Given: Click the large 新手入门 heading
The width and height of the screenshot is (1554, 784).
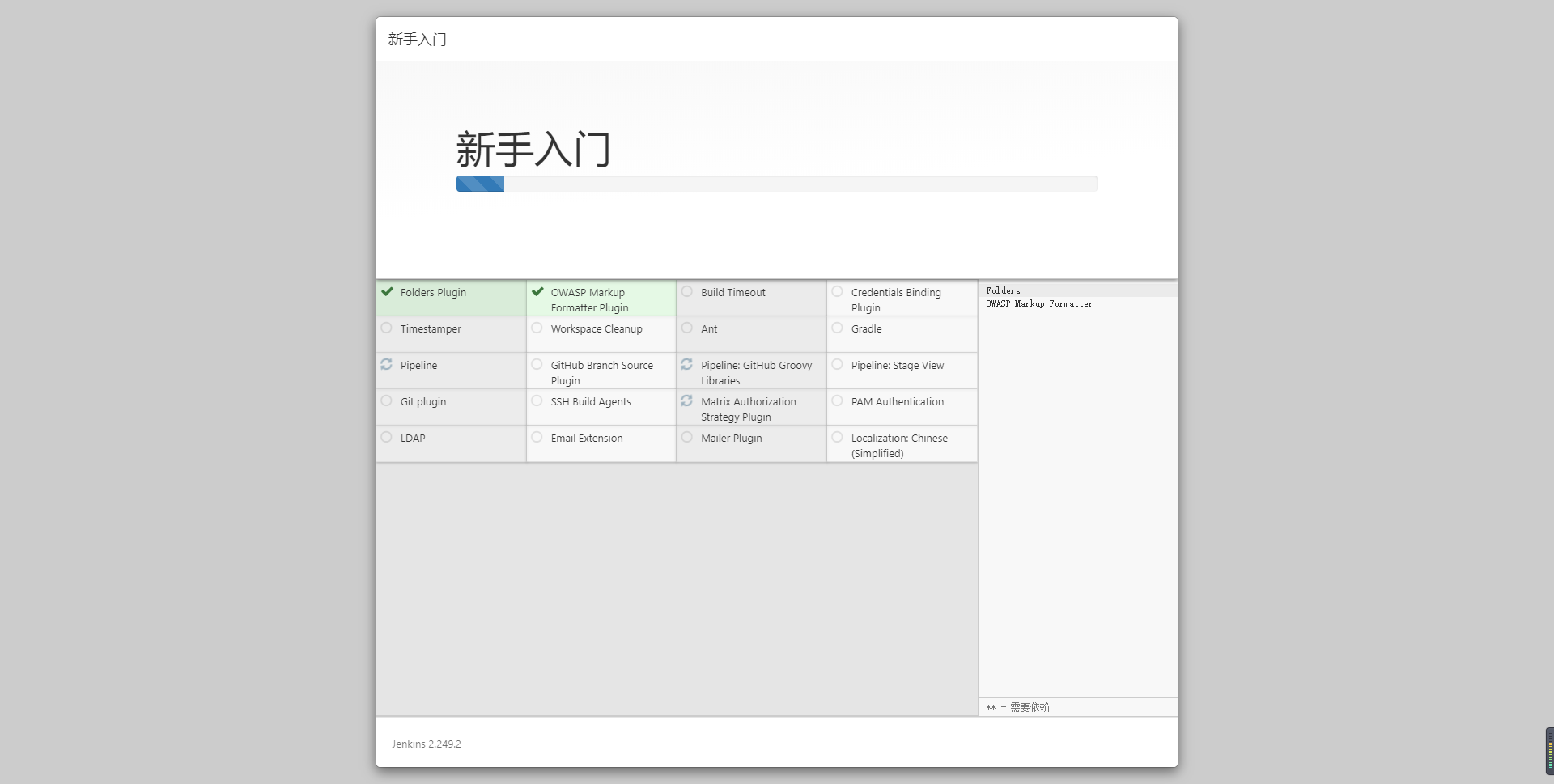Looking at the screenshot, I should click(533, 150).
